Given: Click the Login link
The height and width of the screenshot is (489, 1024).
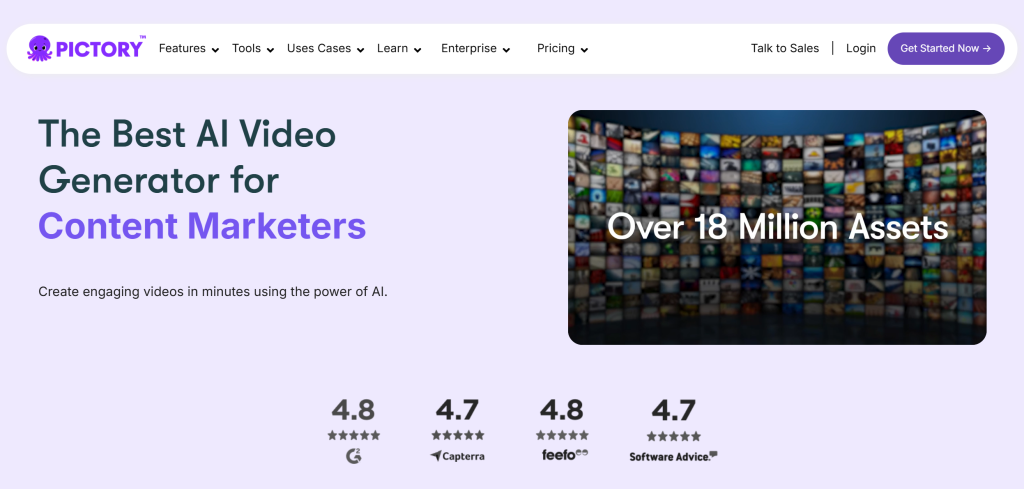Looking at the screenshot, I should click(861, 48).
